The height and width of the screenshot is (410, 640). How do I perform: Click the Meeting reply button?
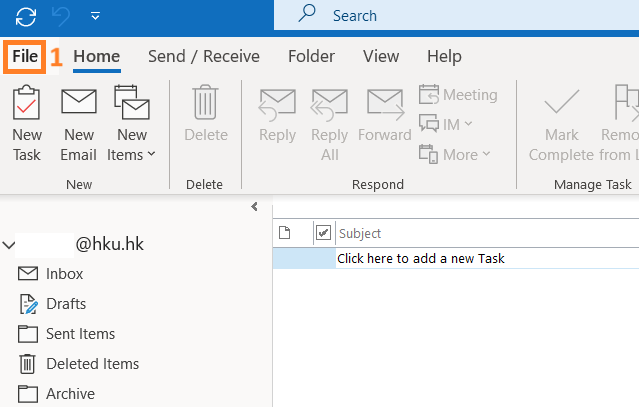click(458, 95)
